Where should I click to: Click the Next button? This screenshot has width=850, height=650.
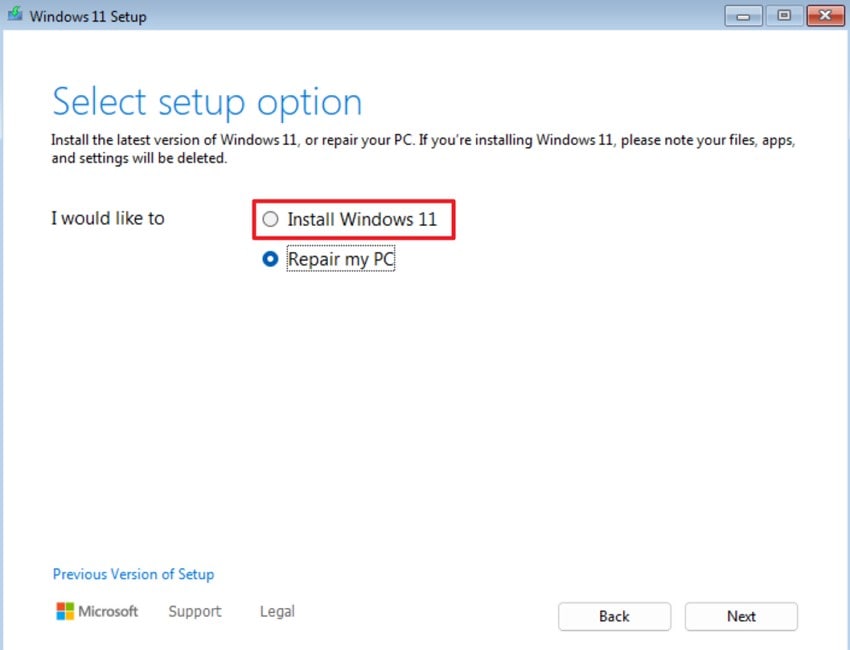[x=741, y=616]
